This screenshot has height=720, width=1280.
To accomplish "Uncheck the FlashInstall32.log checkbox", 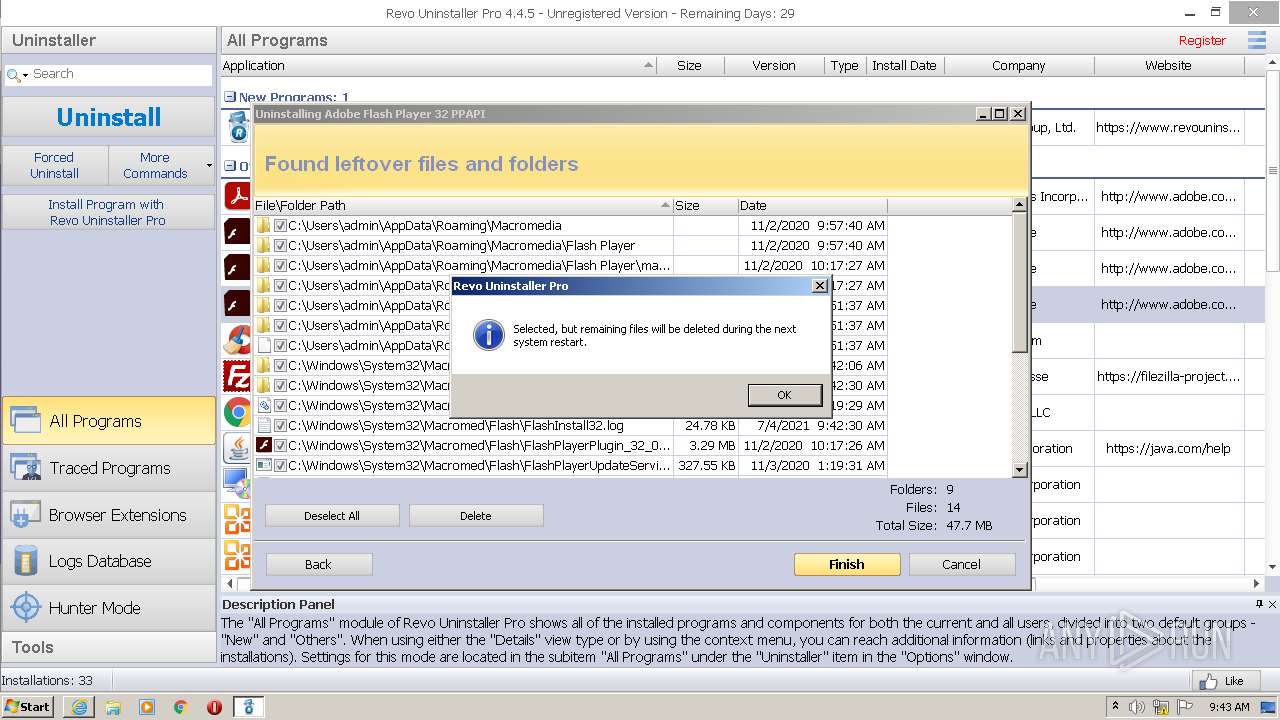I will pyautogui.click(x=280, y=426).
